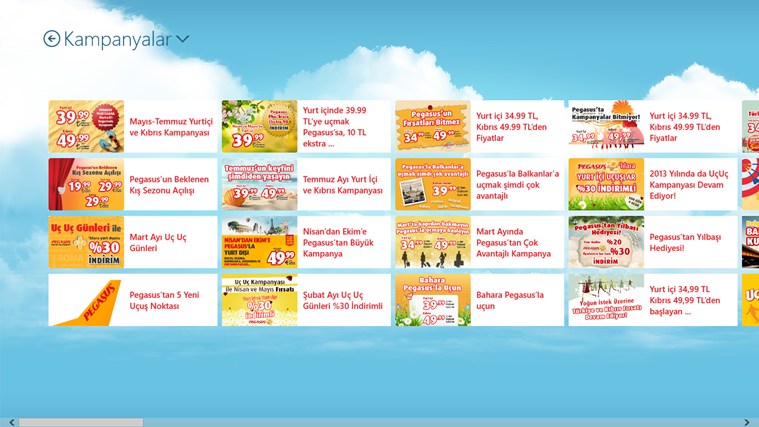The width and height of the screenshot is (759, 427).
Task: Click Bahara Pegasus'la Uçun daisy thumbnail
Action: pos(433,300)
